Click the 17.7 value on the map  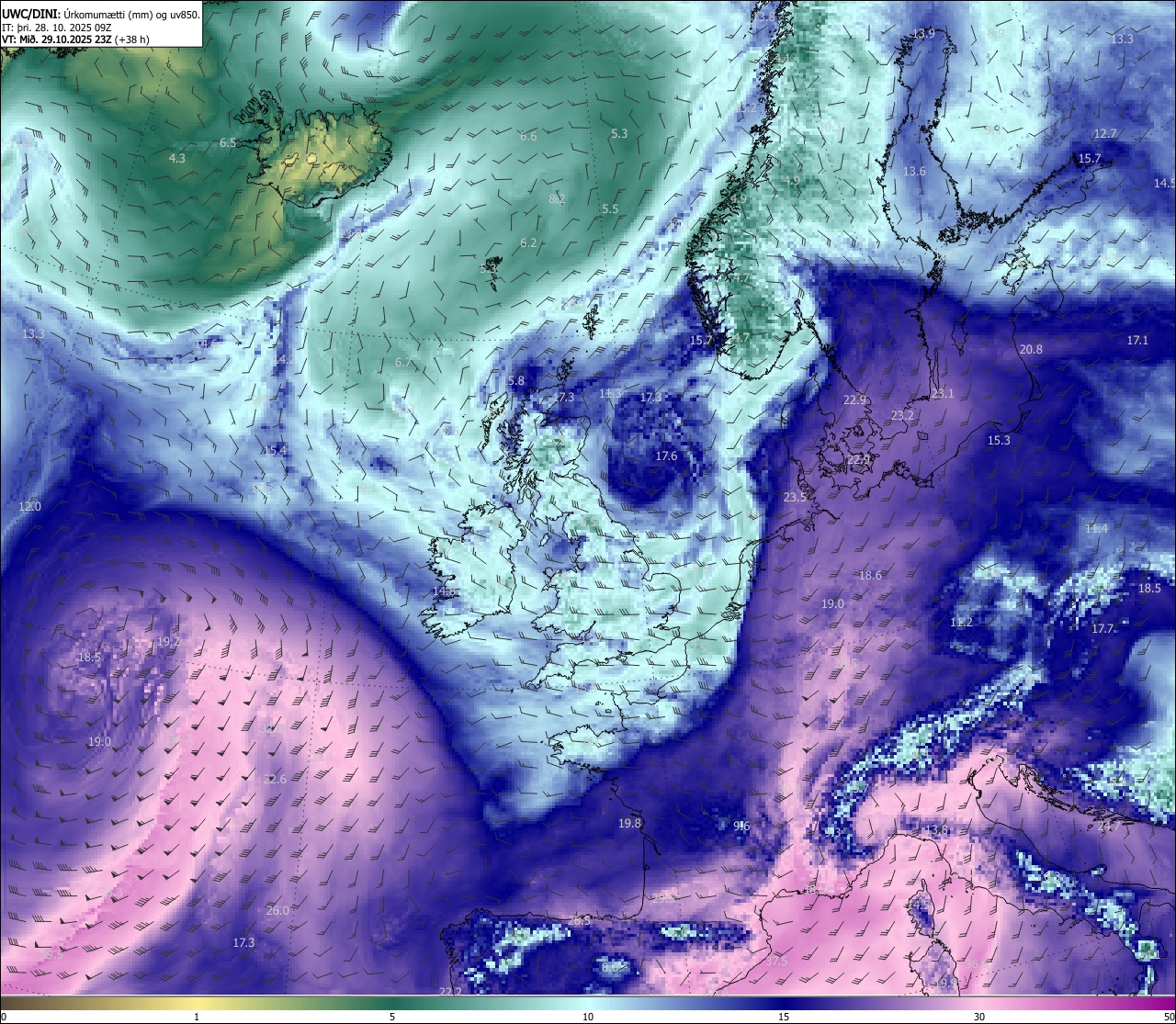pyautogui.click(x=1102, y=628)
